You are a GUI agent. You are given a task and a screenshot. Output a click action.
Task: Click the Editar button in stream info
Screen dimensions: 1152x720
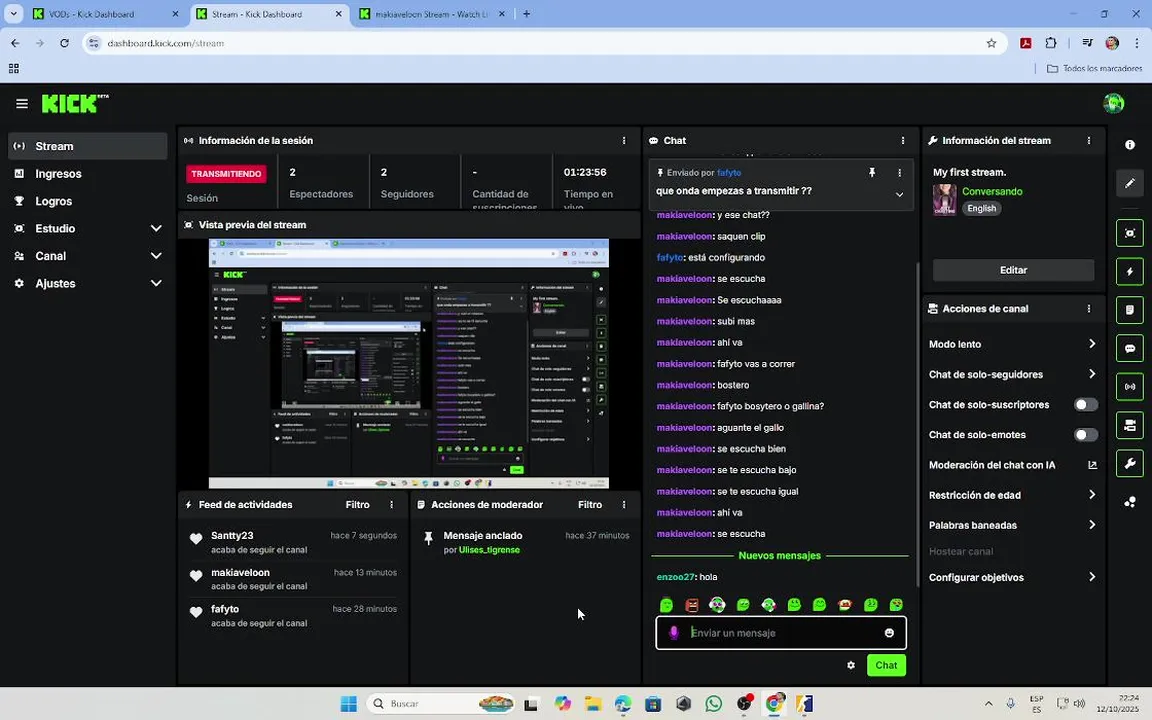[1013, 270]
